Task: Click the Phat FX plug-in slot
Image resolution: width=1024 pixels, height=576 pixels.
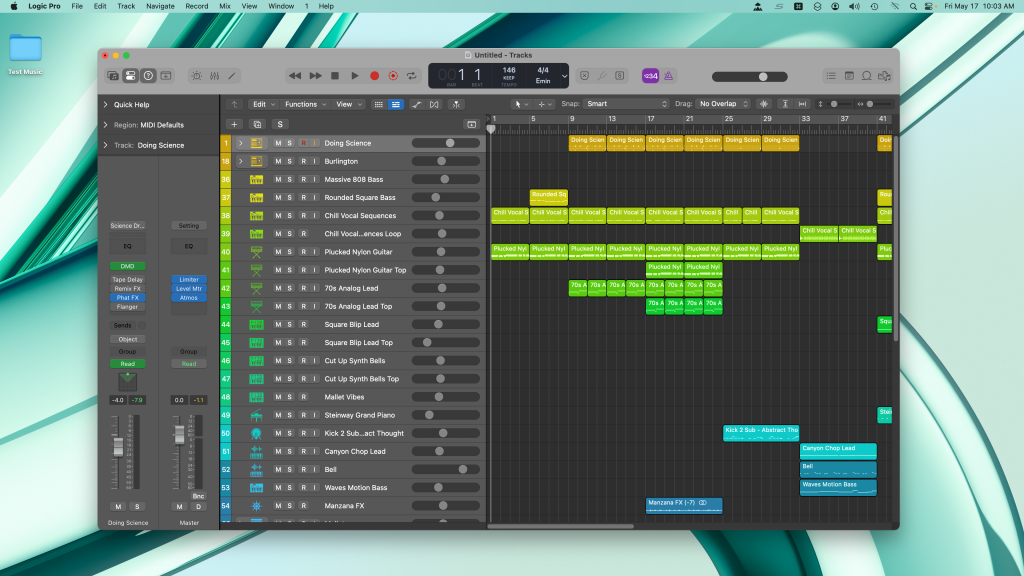Action: pyautogui.click(x=127, y=298)
